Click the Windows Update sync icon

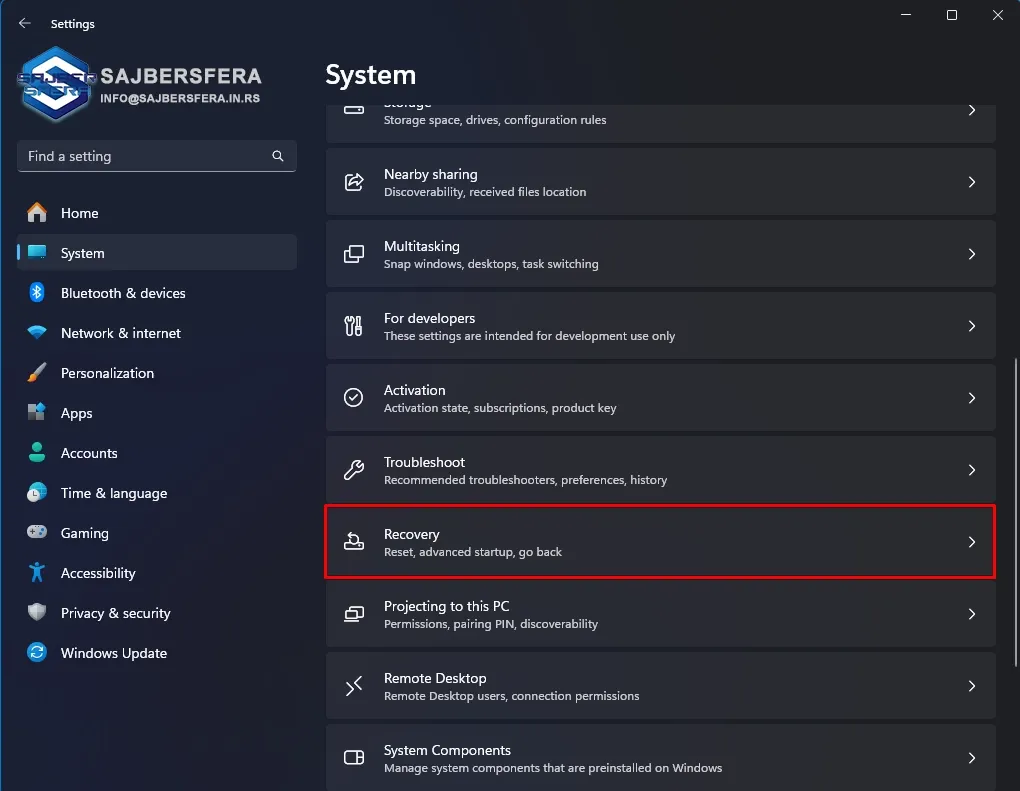37,653
